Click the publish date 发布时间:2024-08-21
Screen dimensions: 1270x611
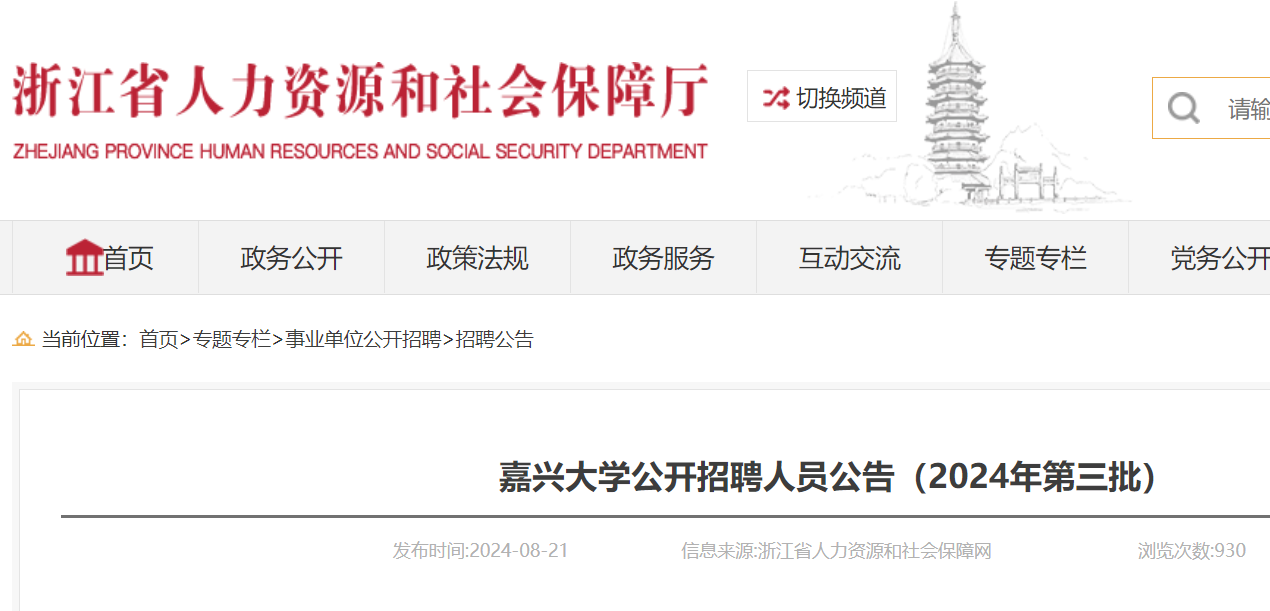(480, 551)
